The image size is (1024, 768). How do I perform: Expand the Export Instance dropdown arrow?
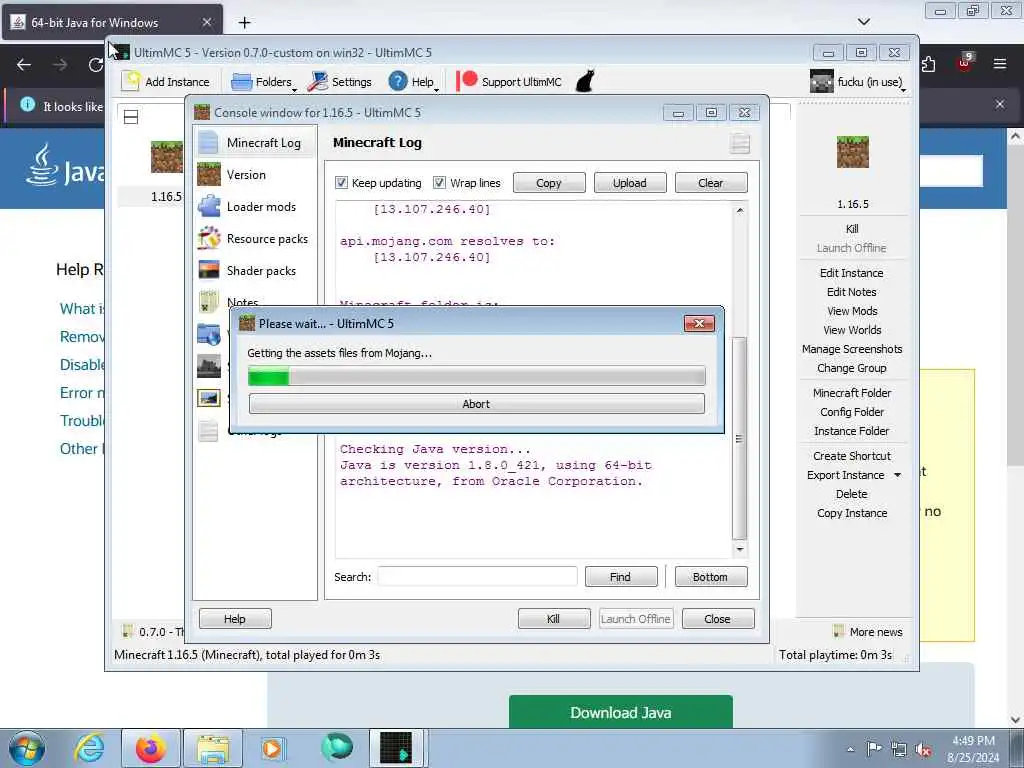(897, 475)
